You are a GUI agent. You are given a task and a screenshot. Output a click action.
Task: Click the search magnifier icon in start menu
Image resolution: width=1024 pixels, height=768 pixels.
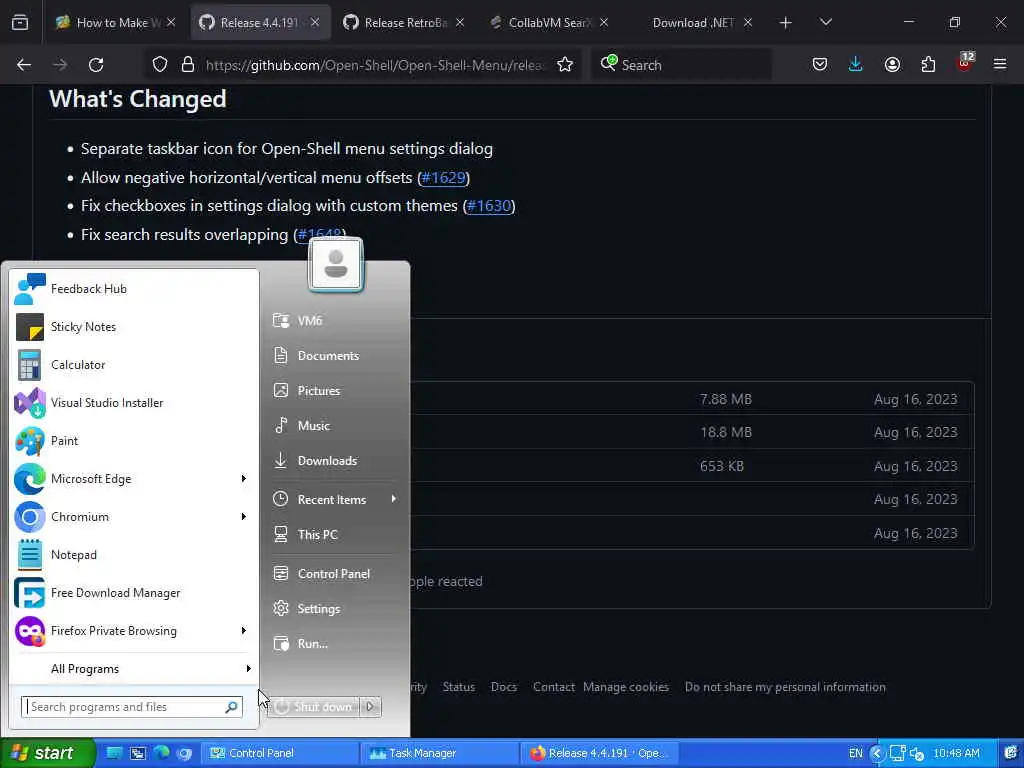click(x=231, y=707)
